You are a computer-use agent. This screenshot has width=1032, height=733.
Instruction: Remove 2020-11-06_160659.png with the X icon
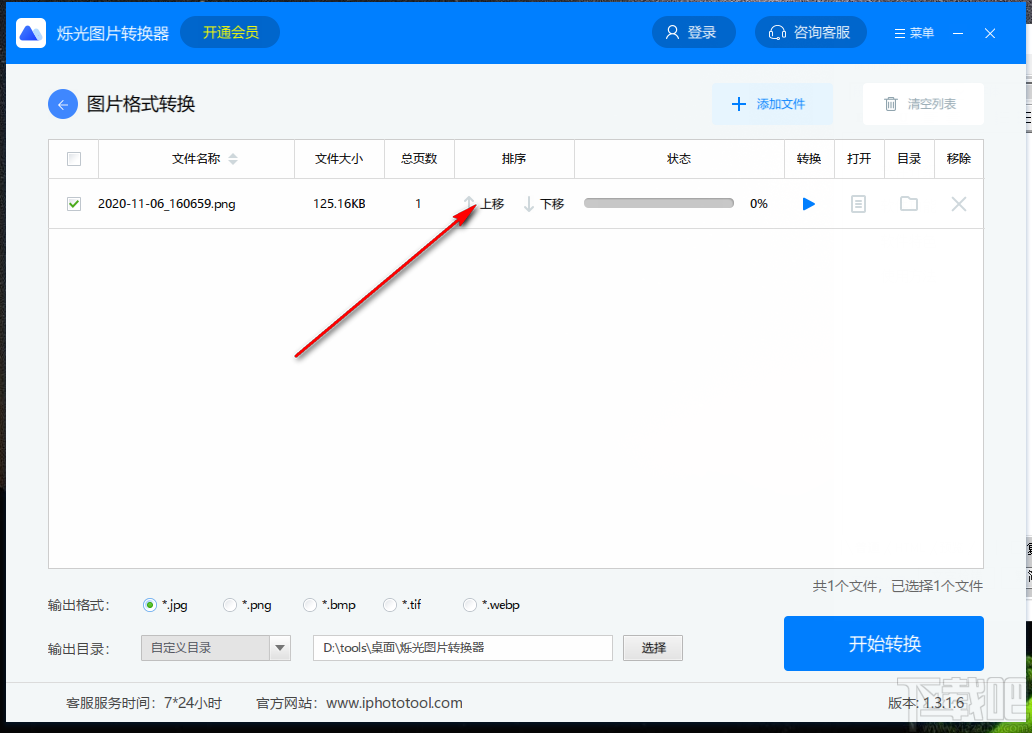958,203
